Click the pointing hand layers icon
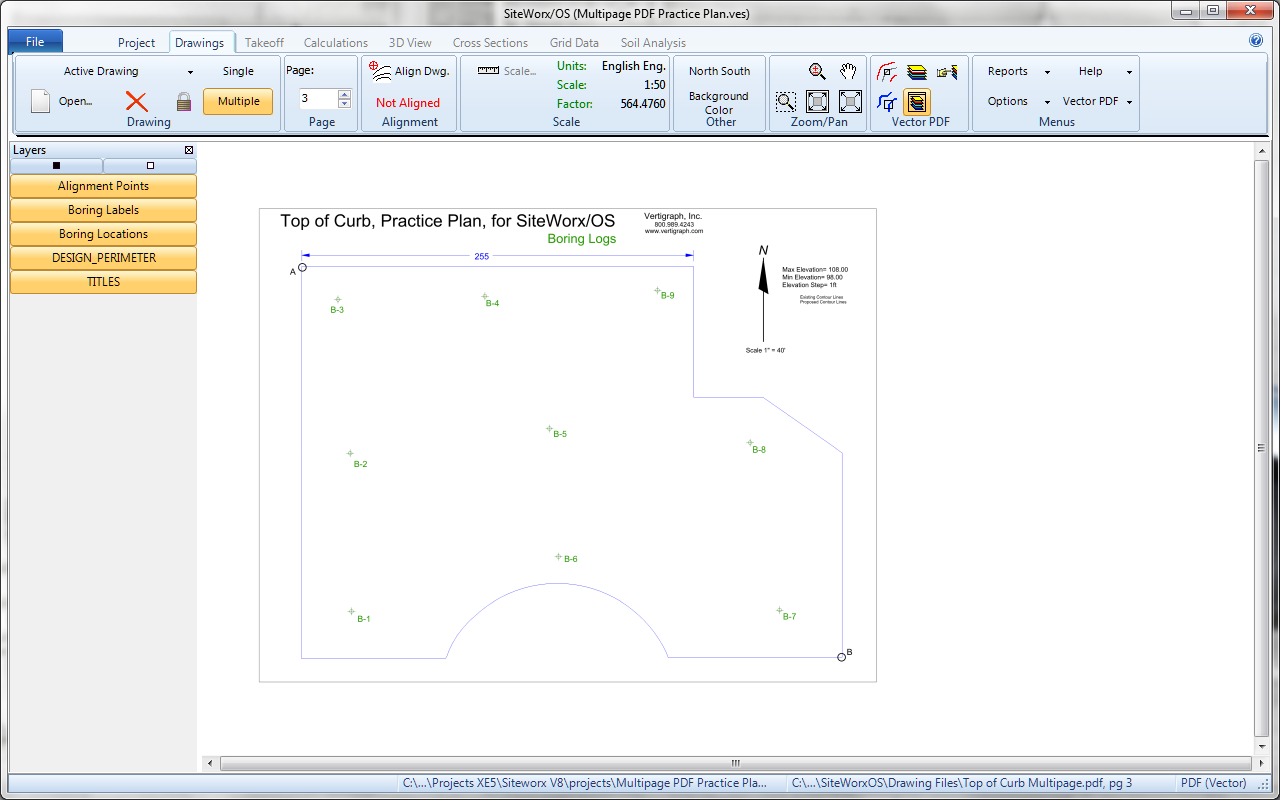1280x800 pixels. click(947, 72)
